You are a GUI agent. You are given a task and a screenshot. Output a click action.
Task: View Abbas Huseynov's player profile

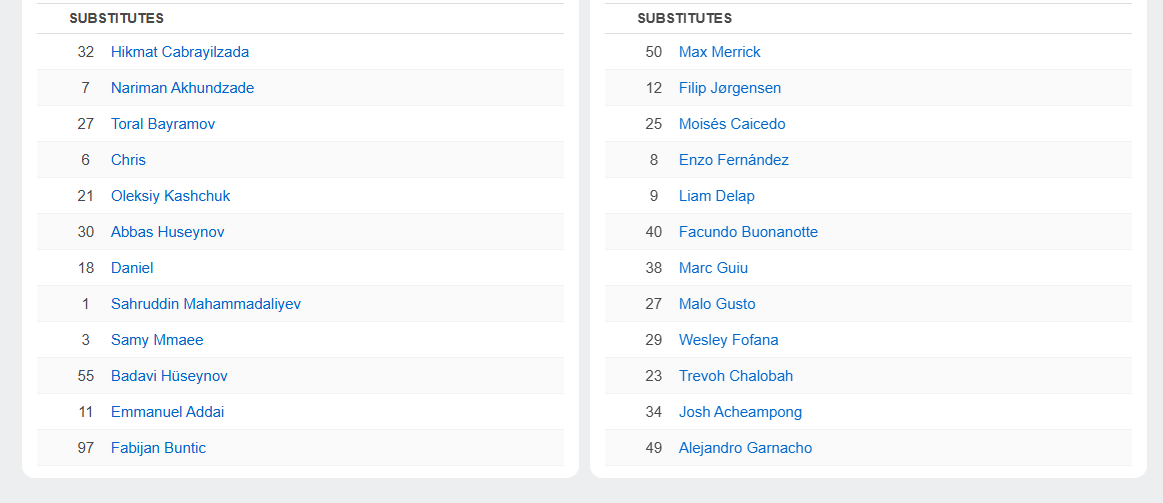[x=167, y=232]
